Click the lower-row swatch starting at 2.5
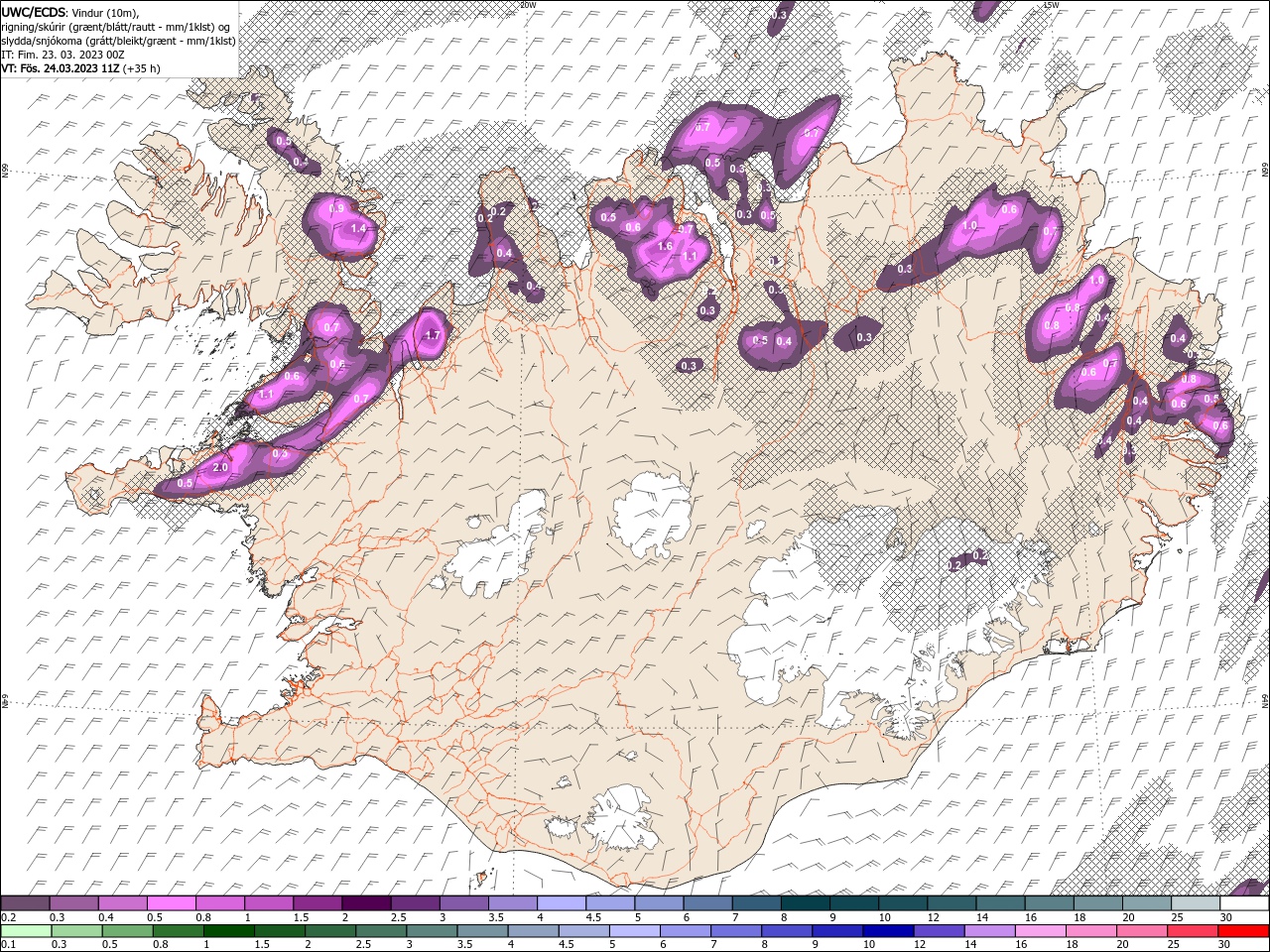Screen dimensions: 1270x952 pos(381,930)
